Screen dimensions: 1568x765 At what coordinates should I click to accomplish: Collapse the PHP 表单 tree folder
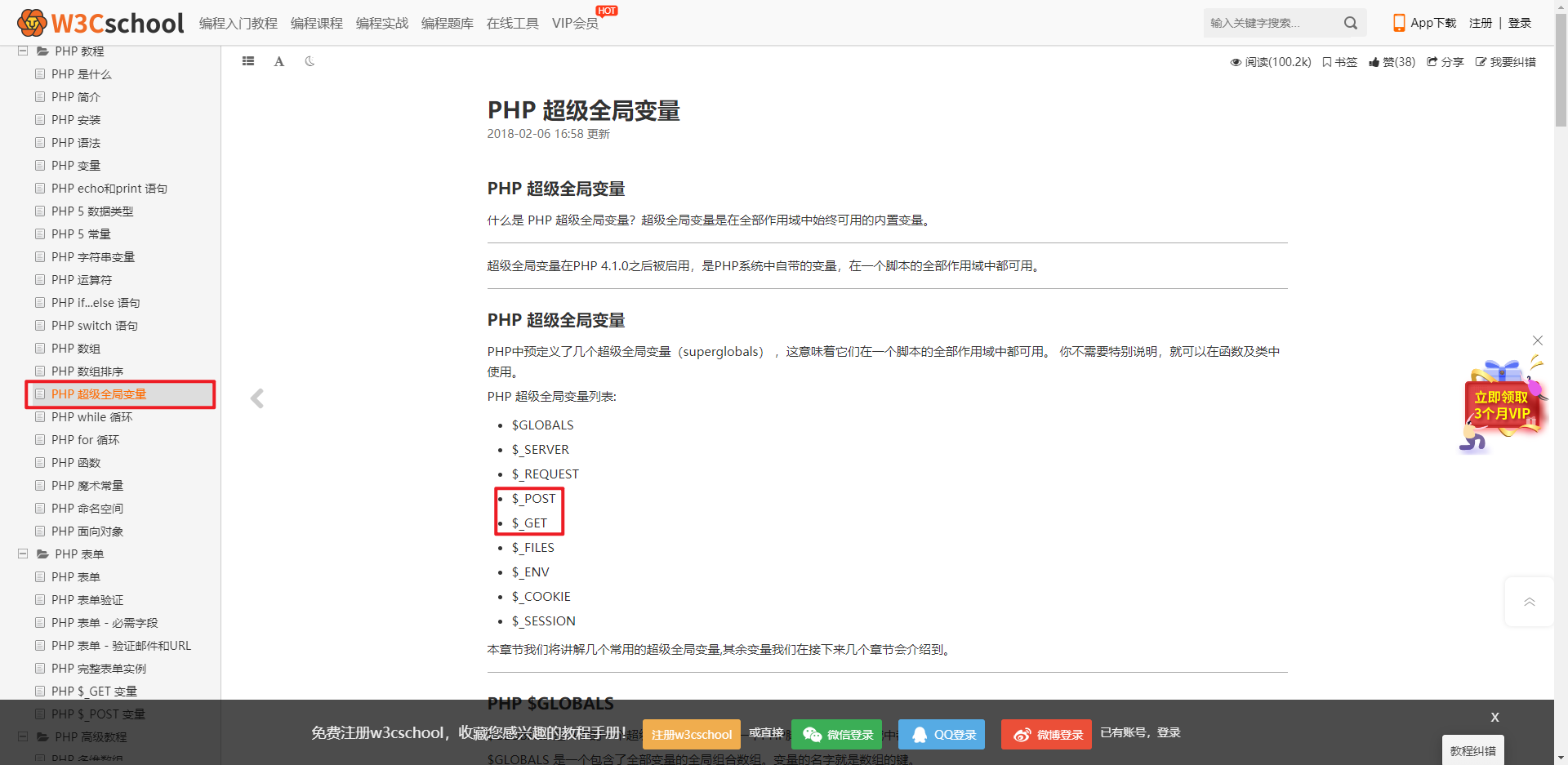(x=23, y=554)
